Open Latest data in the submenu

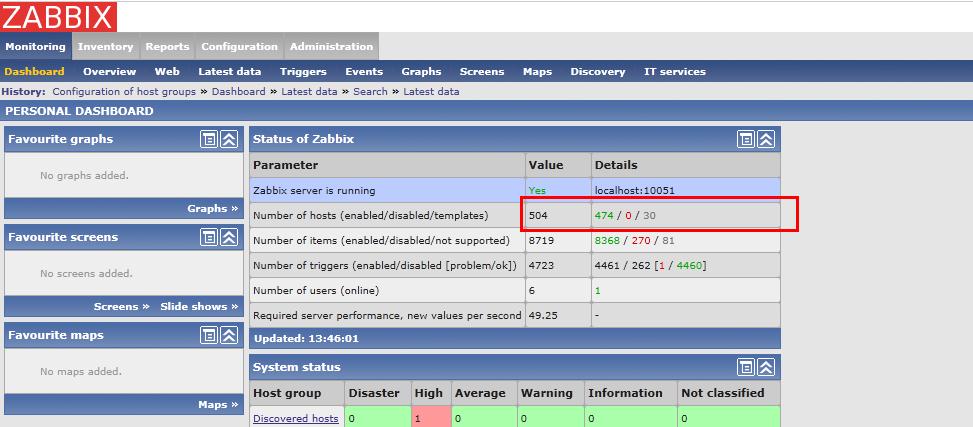pyautogui.click(x=230, y=71)
